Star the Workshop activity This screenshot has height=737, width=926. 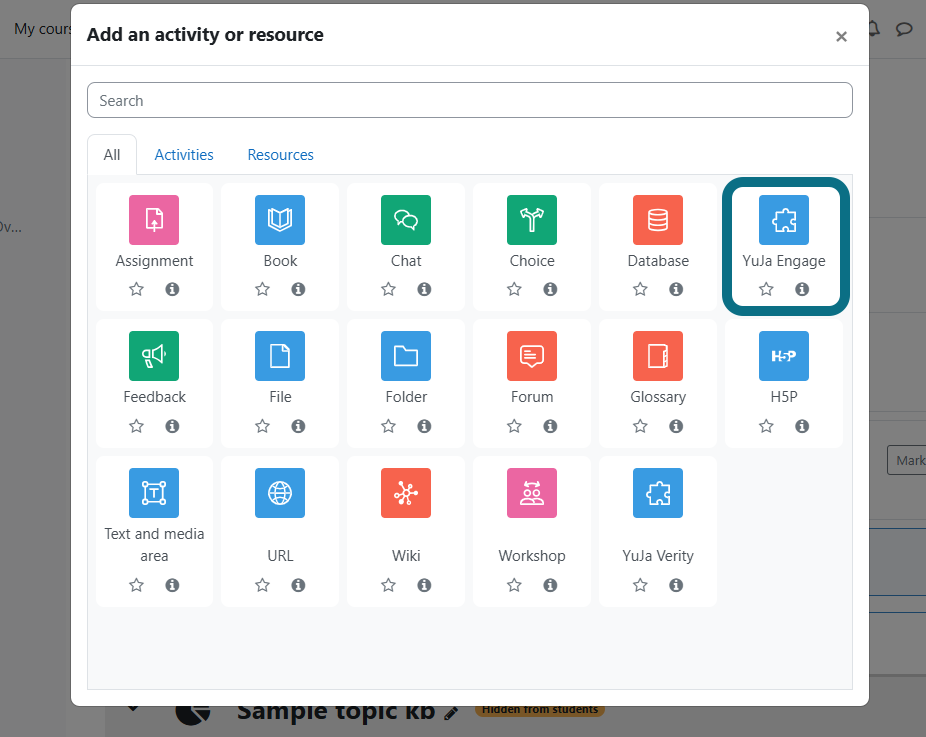pos(514,585)
